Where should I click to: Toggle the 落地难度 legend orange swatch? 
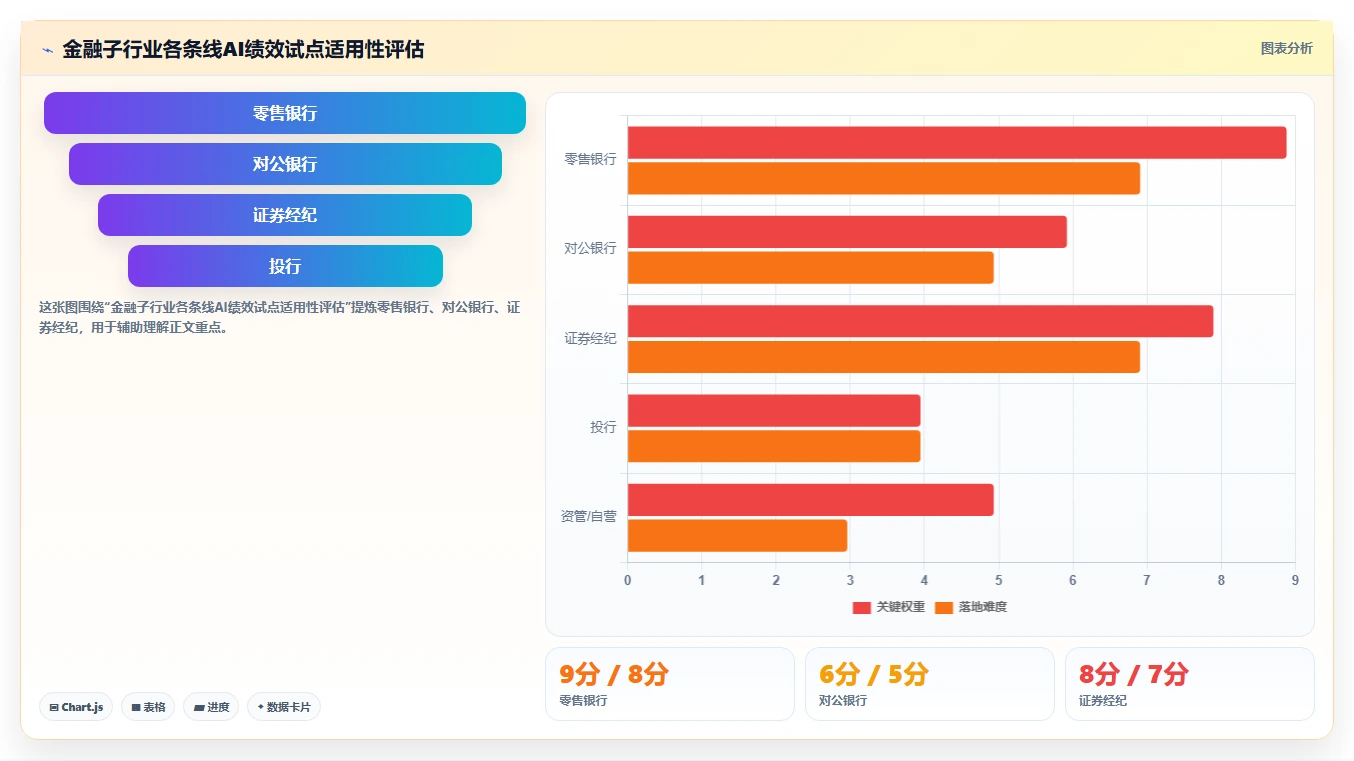click(x=944, y=607)
